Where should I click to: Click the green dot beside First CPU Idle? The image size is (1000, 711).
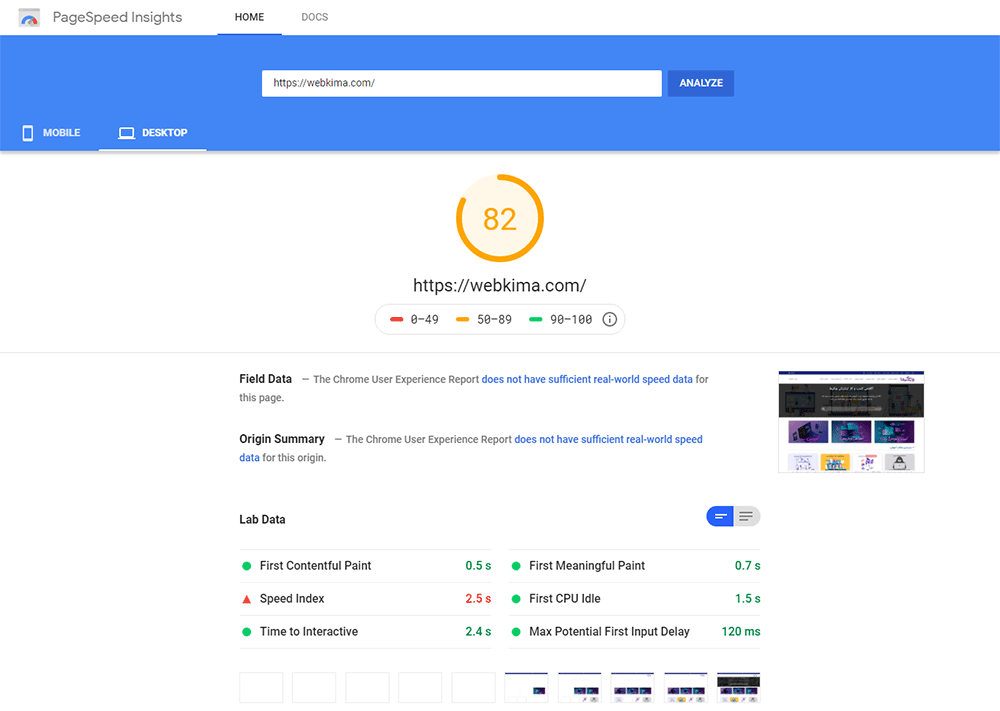click(516, 599)
